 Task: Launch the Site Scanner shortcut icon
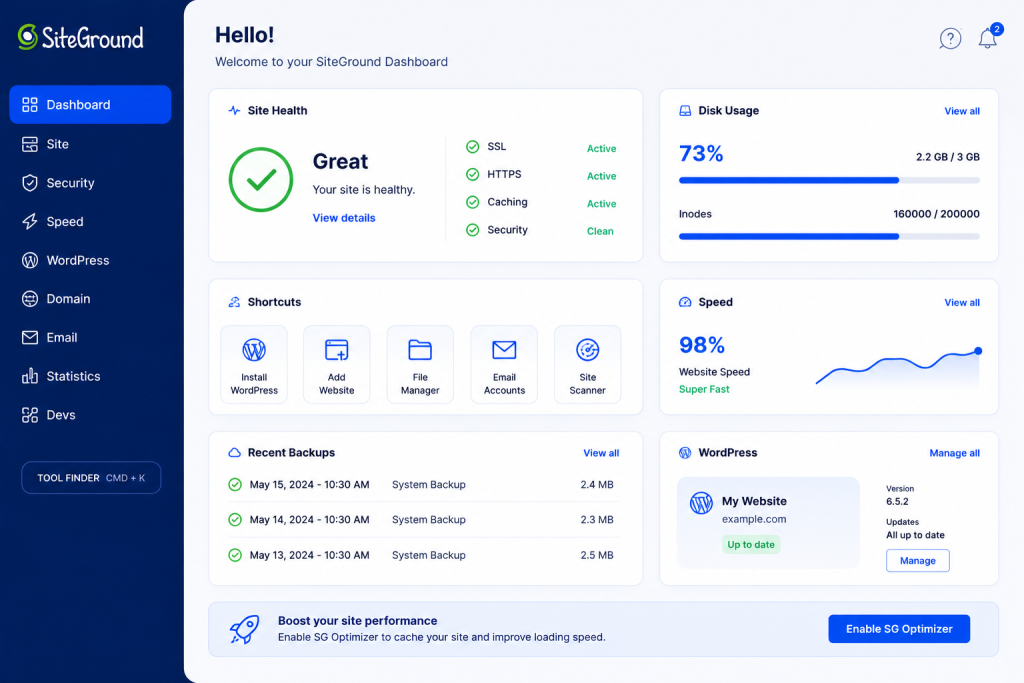click(588, 350)
